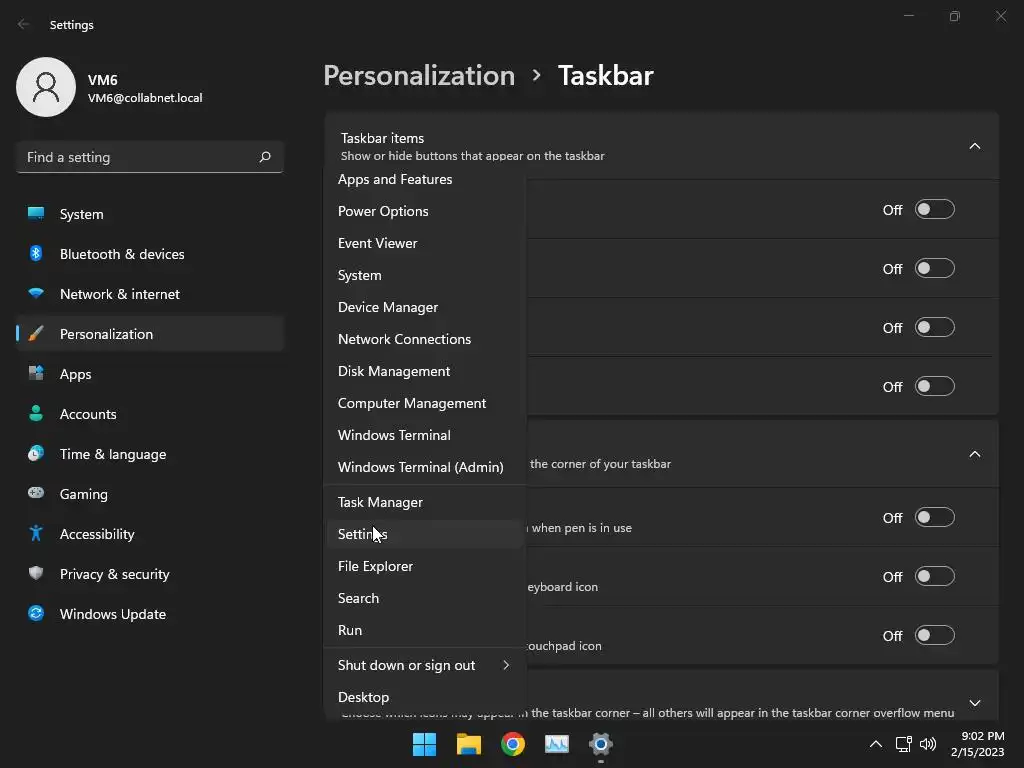Viewport: 1024px width, 768px height.
Task: Open Apps settings category
Action: [150, 374]
